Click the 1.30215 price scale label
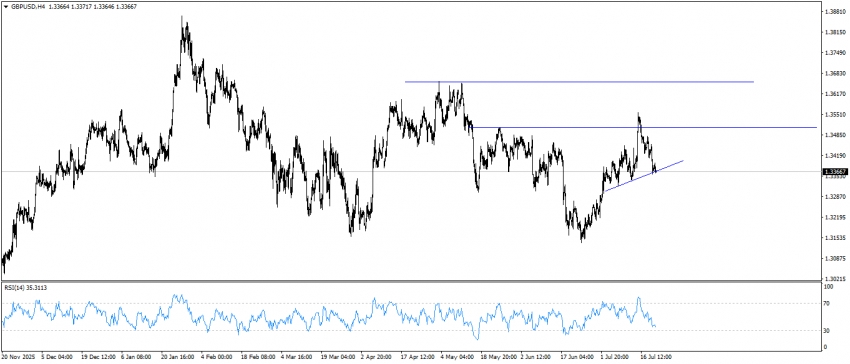Viewport: 850px width, 364px height. click(x=835, y=278)
